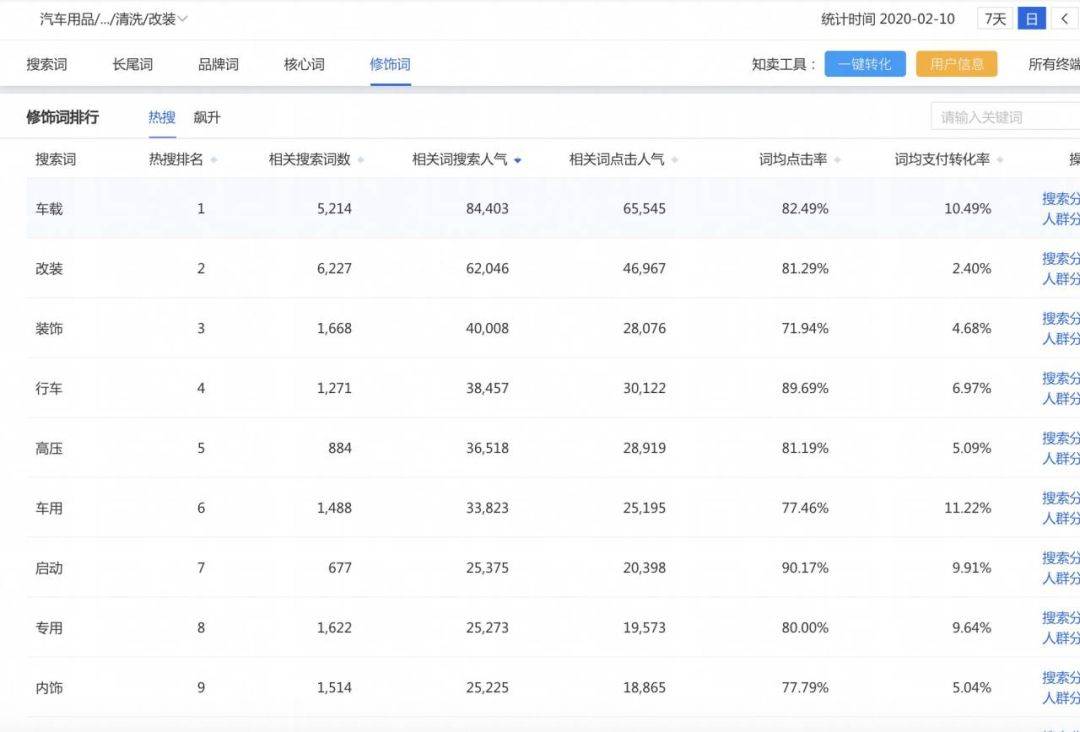
Task: Click the search word 内饰
Action: (49, 688)
